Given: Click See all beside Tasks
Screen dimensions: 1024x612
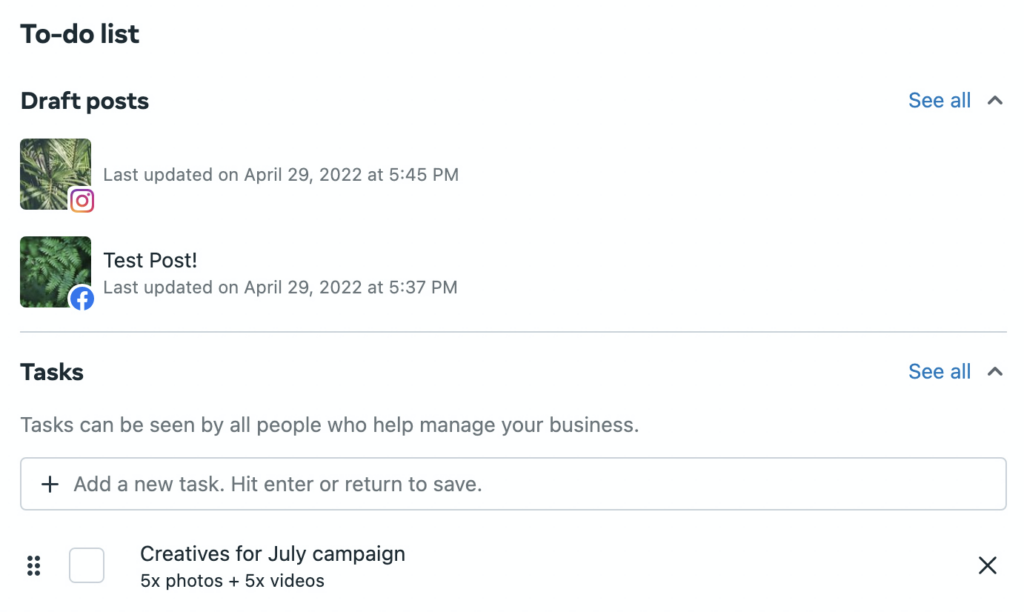Looking at the screenshot, I should (x=939, y=371).
